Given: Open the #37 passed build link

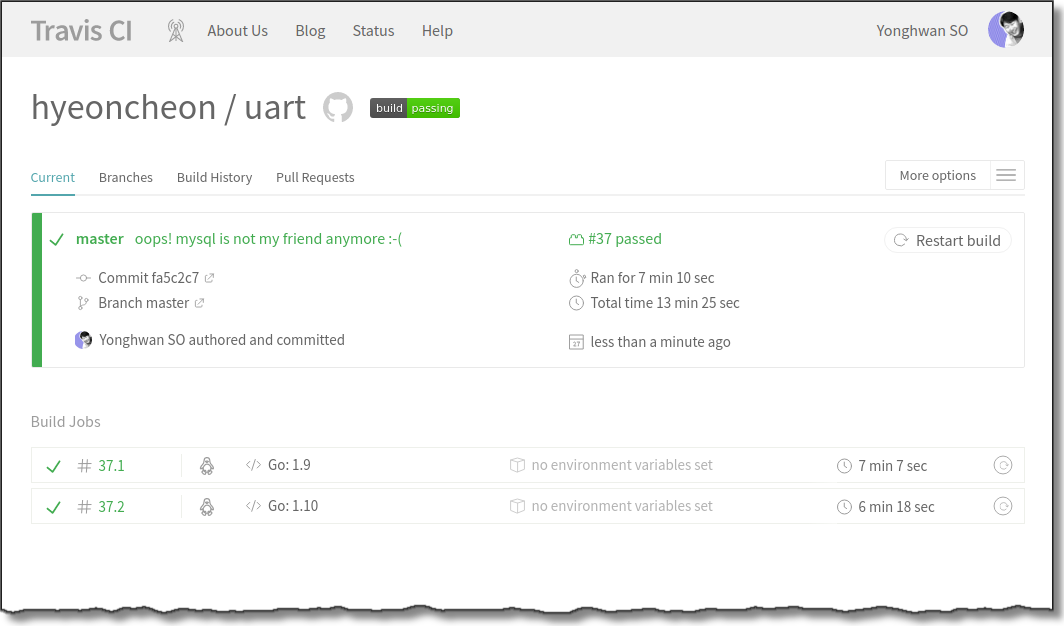Looking at the screenshot, I should (624, 239).
